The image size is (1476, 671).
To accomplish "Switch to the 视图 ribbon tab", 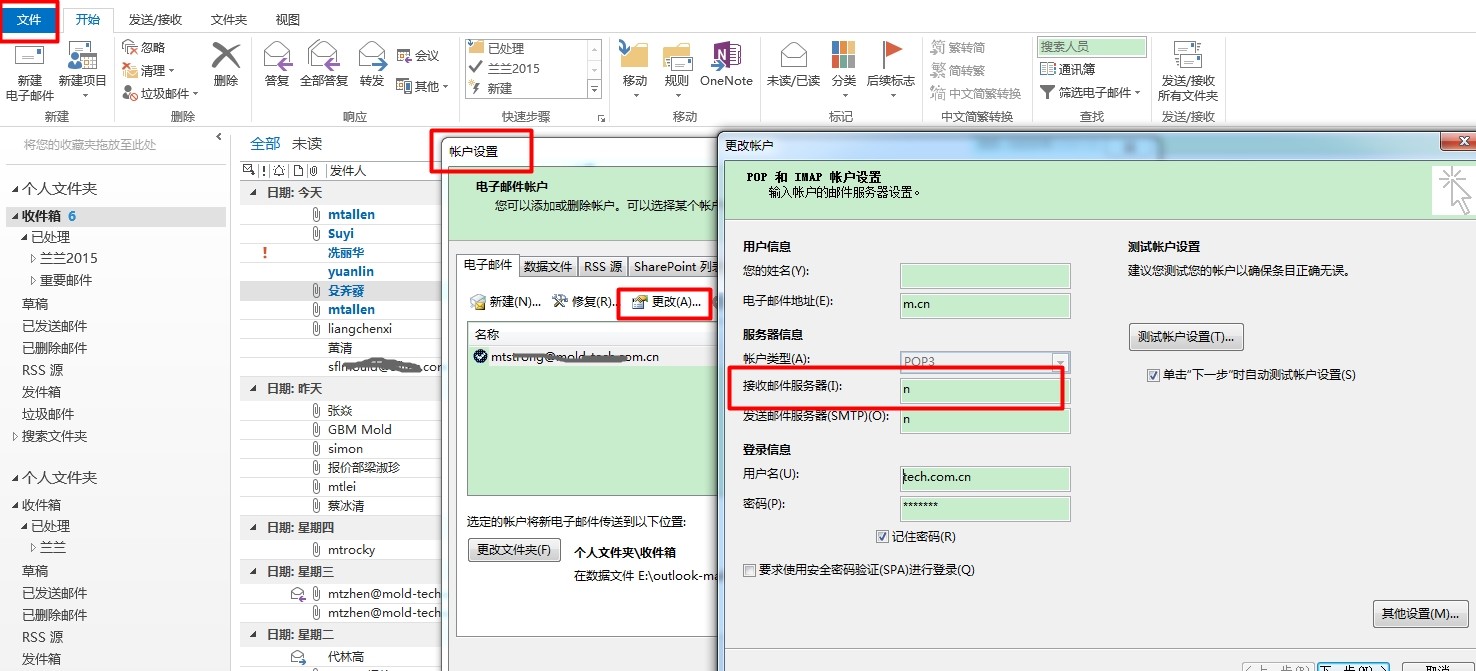I will 286,18.
